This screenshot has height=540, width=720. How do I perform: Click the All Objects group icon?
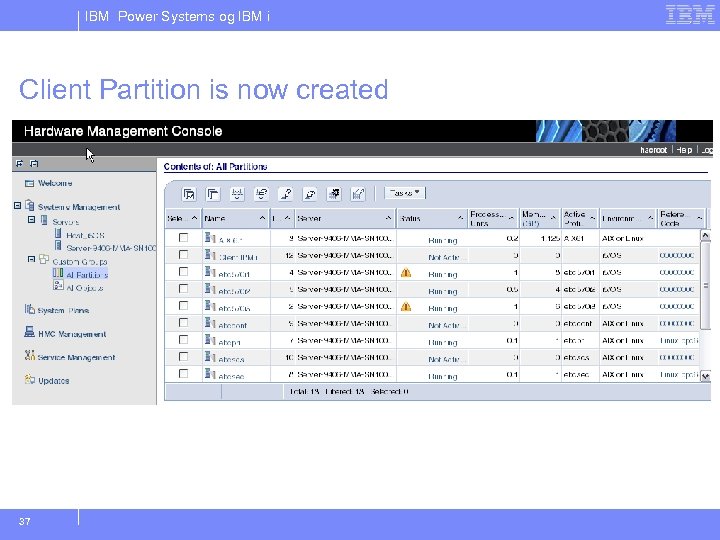[x=58, y=286]
